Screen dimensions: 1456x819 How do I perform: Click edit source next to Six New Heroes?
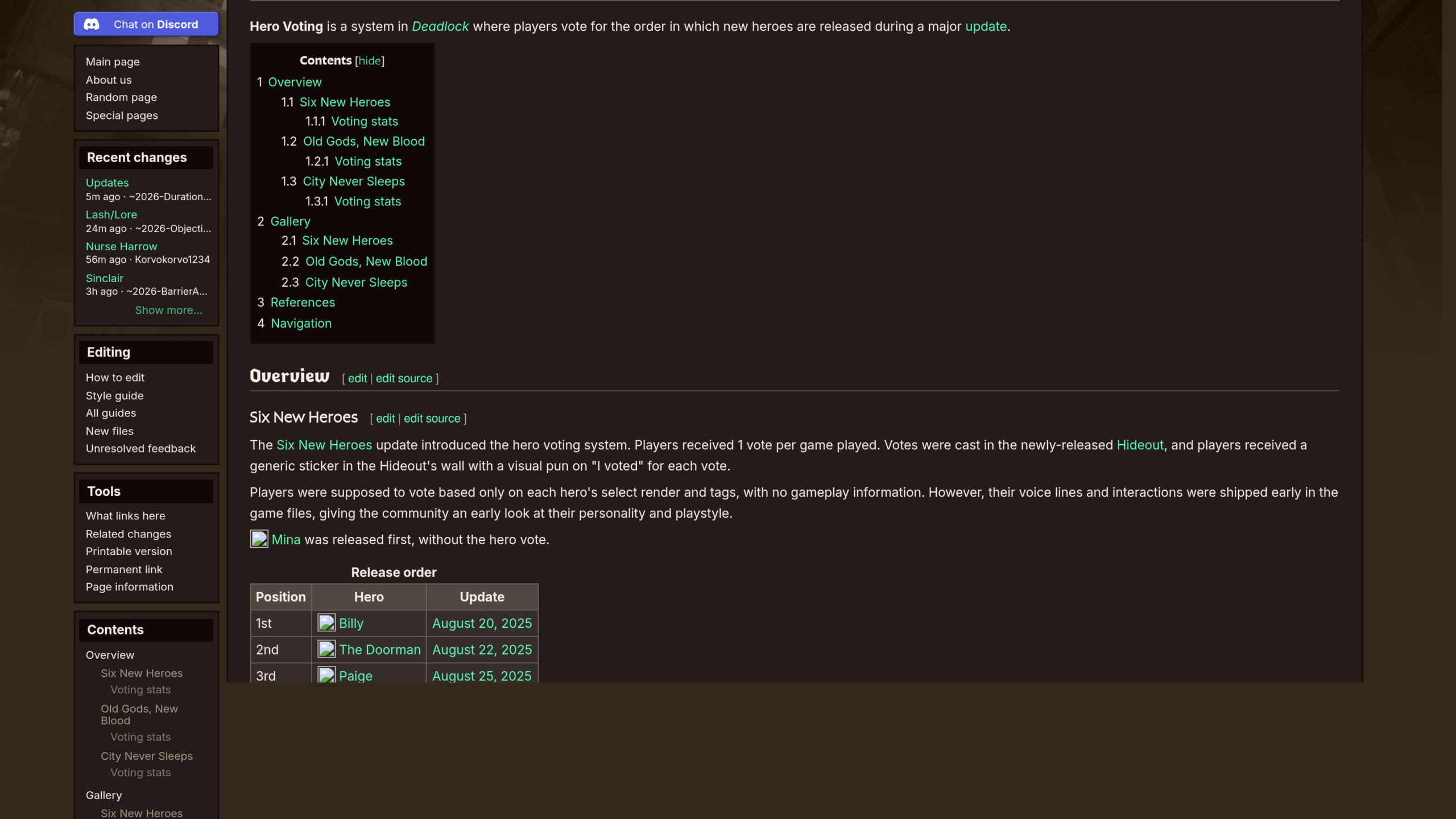(432, 419)
